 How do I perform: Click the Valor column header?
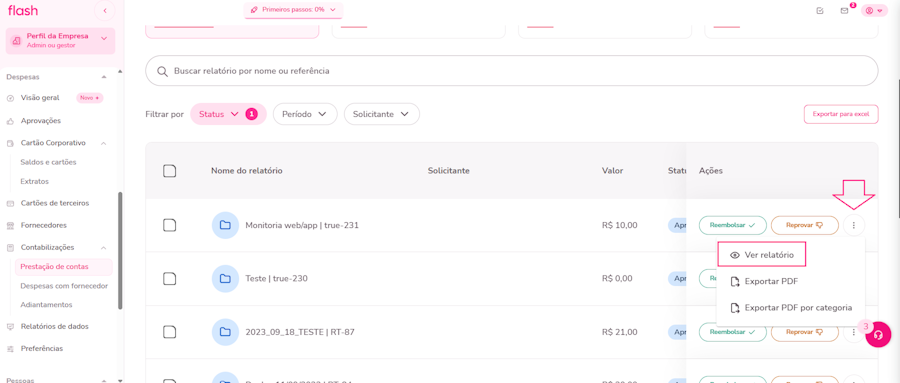(x=612, y=171)
